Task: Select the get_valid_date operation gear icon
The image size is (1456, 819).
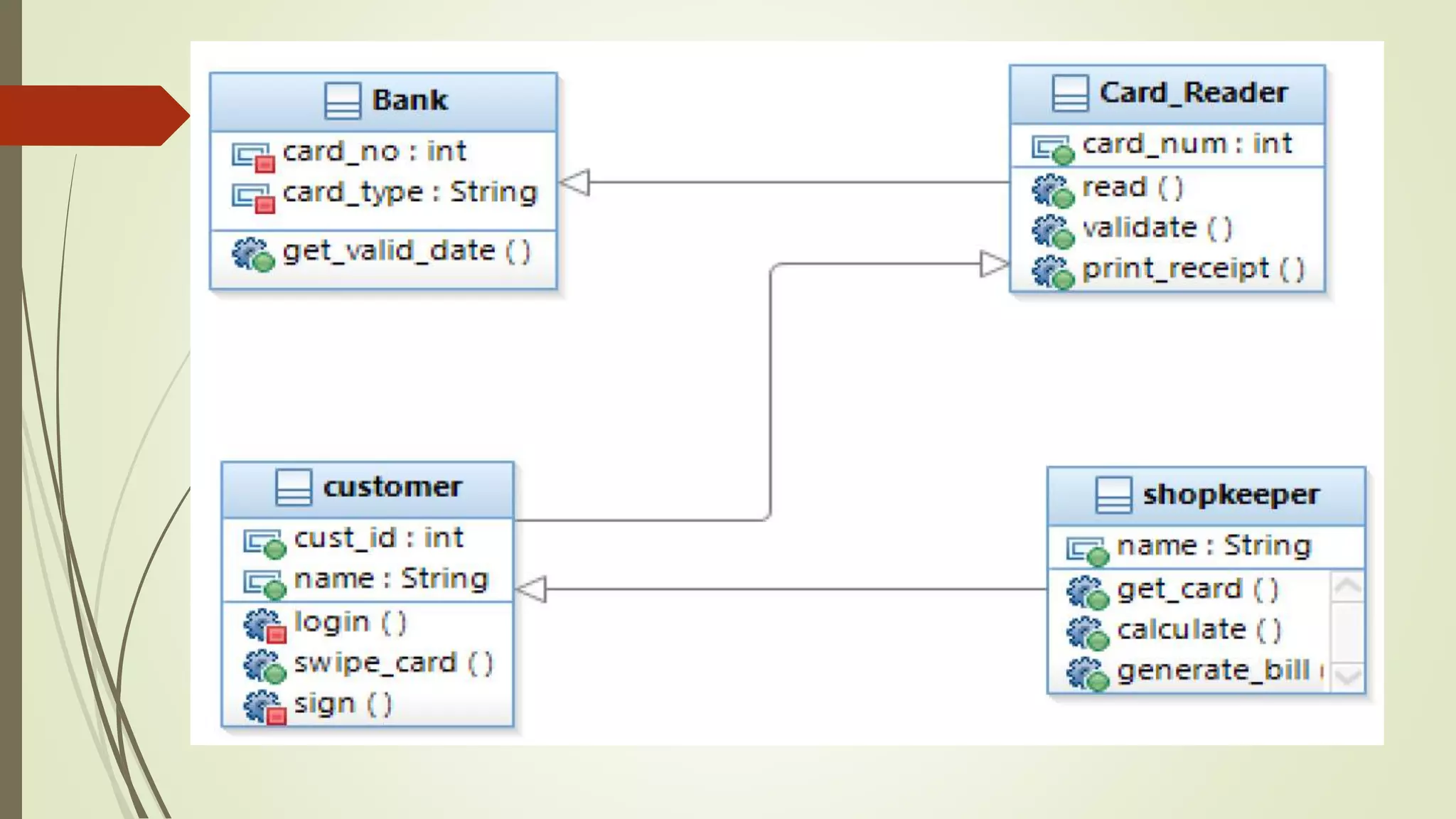Action: [x=252, y=254]
